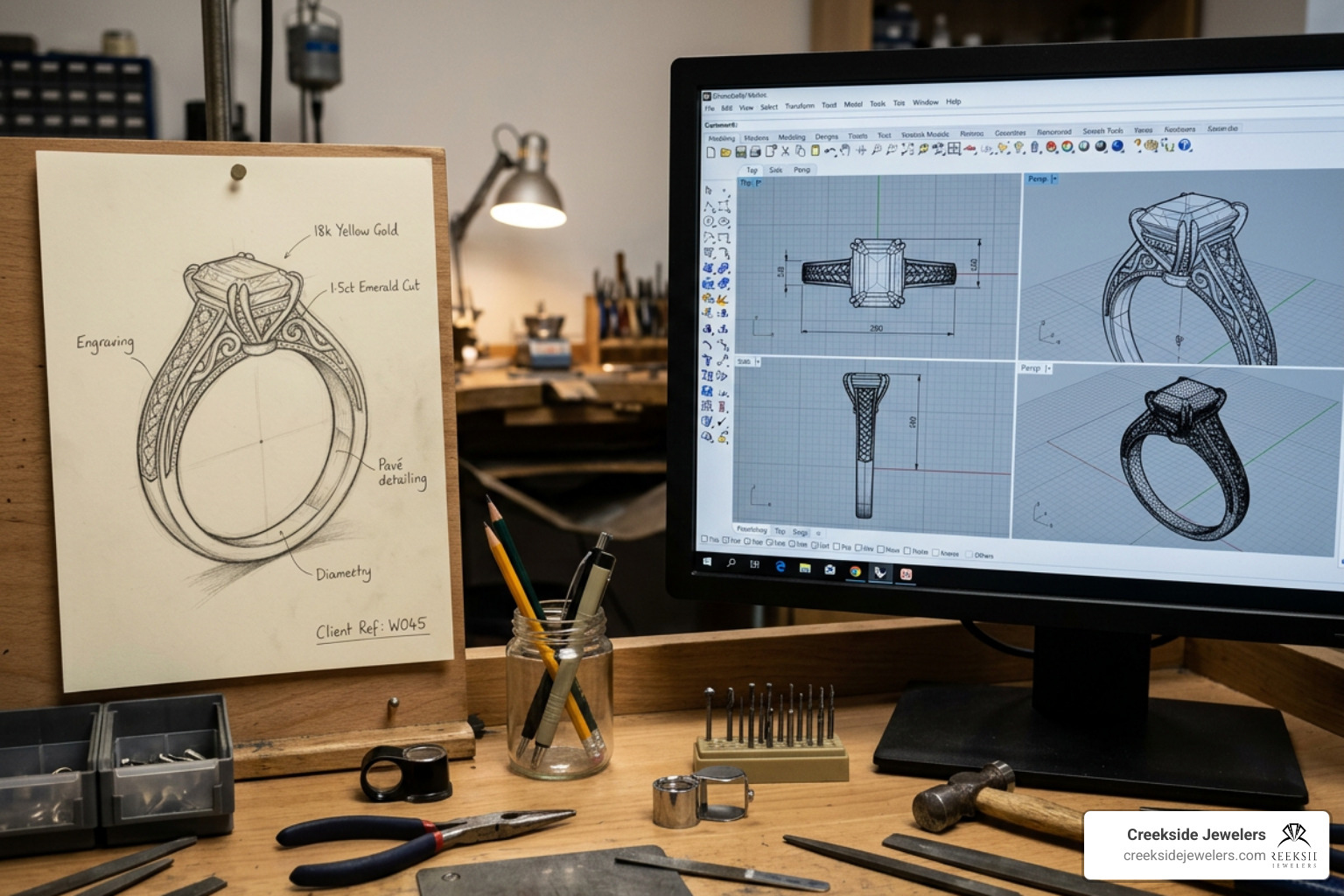Launch Microsoft Edge from the taskbar
Viewport: 1344px width, 896px height.
coord(780,566)
